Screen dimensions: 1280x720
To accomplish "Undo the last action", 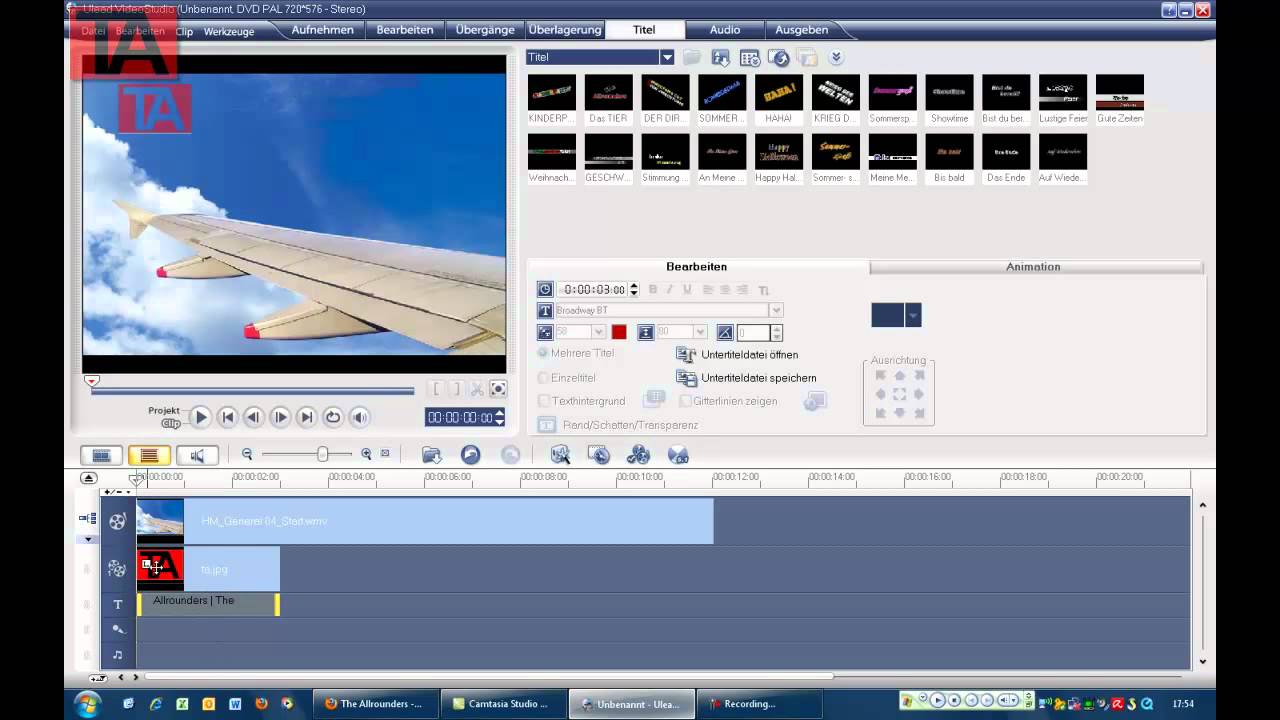I will (x=470, y=455).
